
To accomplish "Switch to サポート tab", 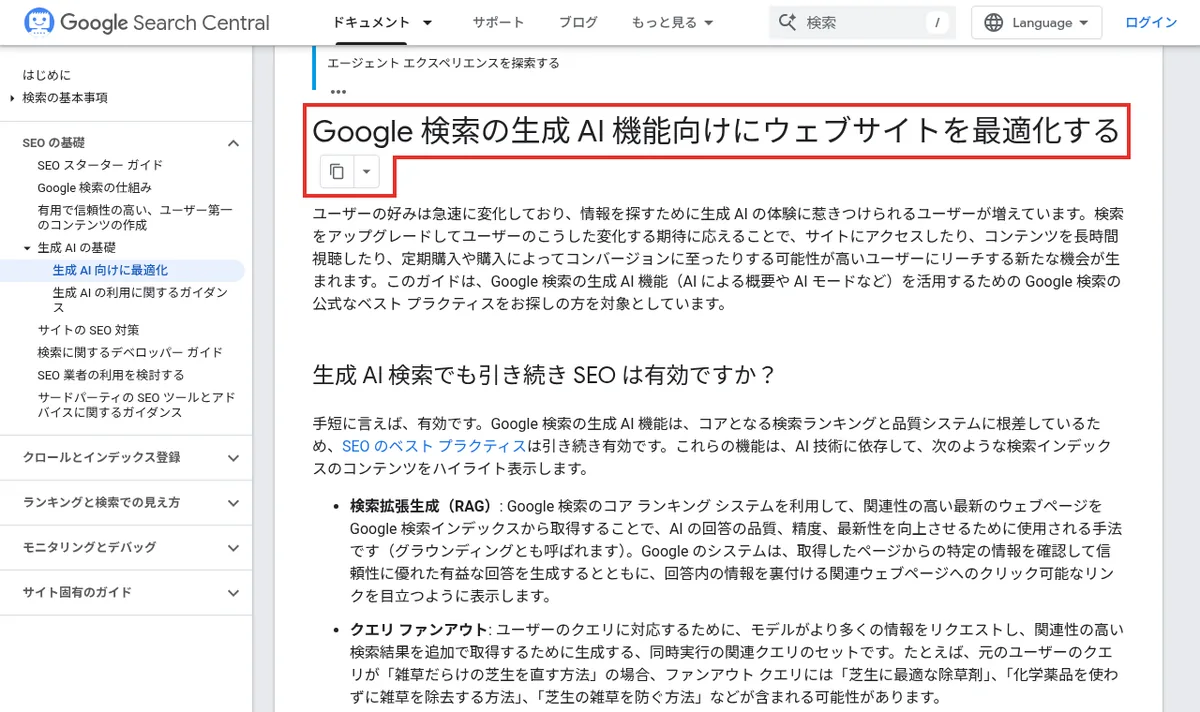I will tap(497, 22).
